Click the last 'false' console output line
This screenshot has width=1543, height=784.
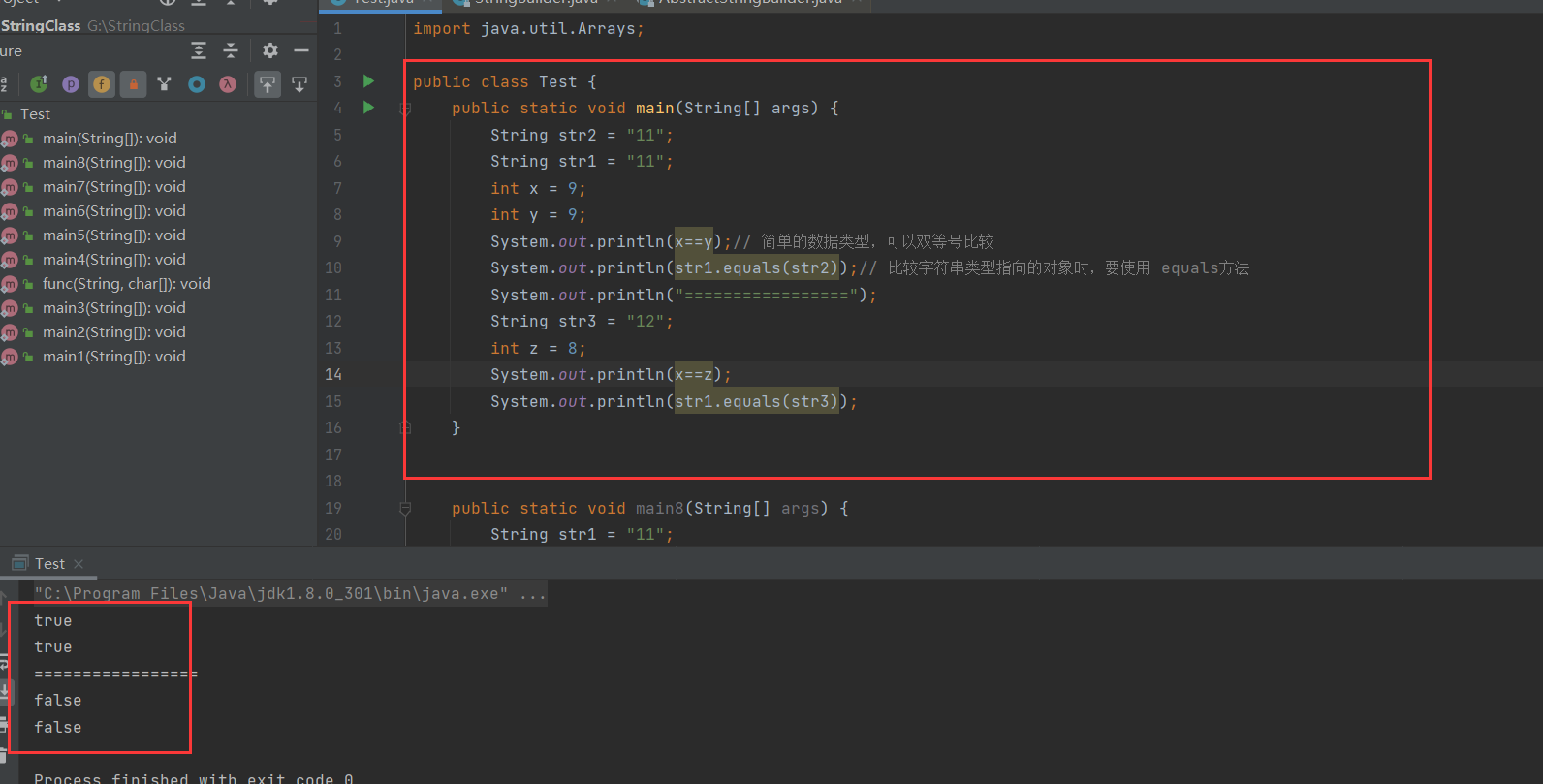pos(58,727)
